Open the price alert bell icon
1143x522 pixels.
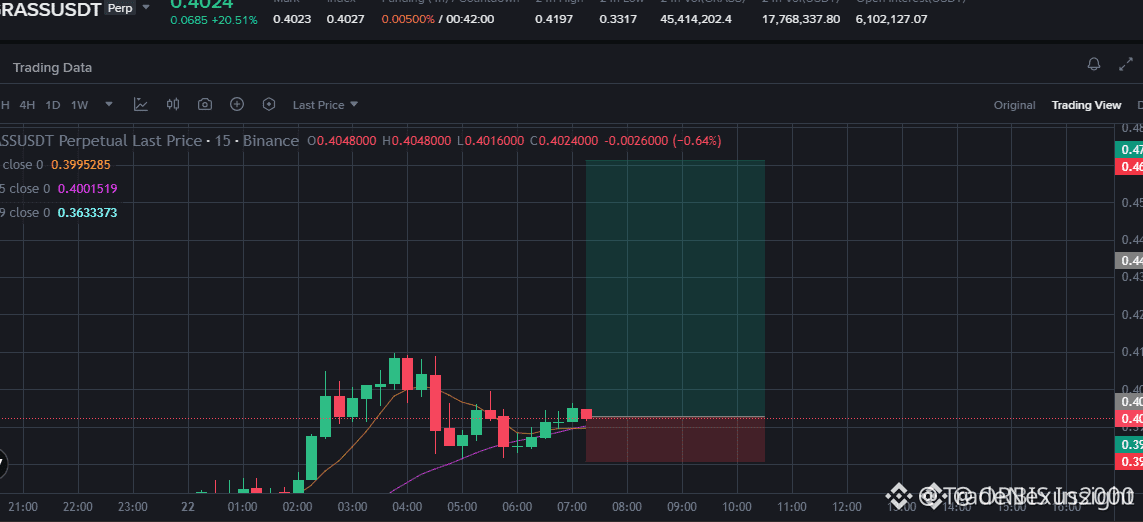point(1093,64)
